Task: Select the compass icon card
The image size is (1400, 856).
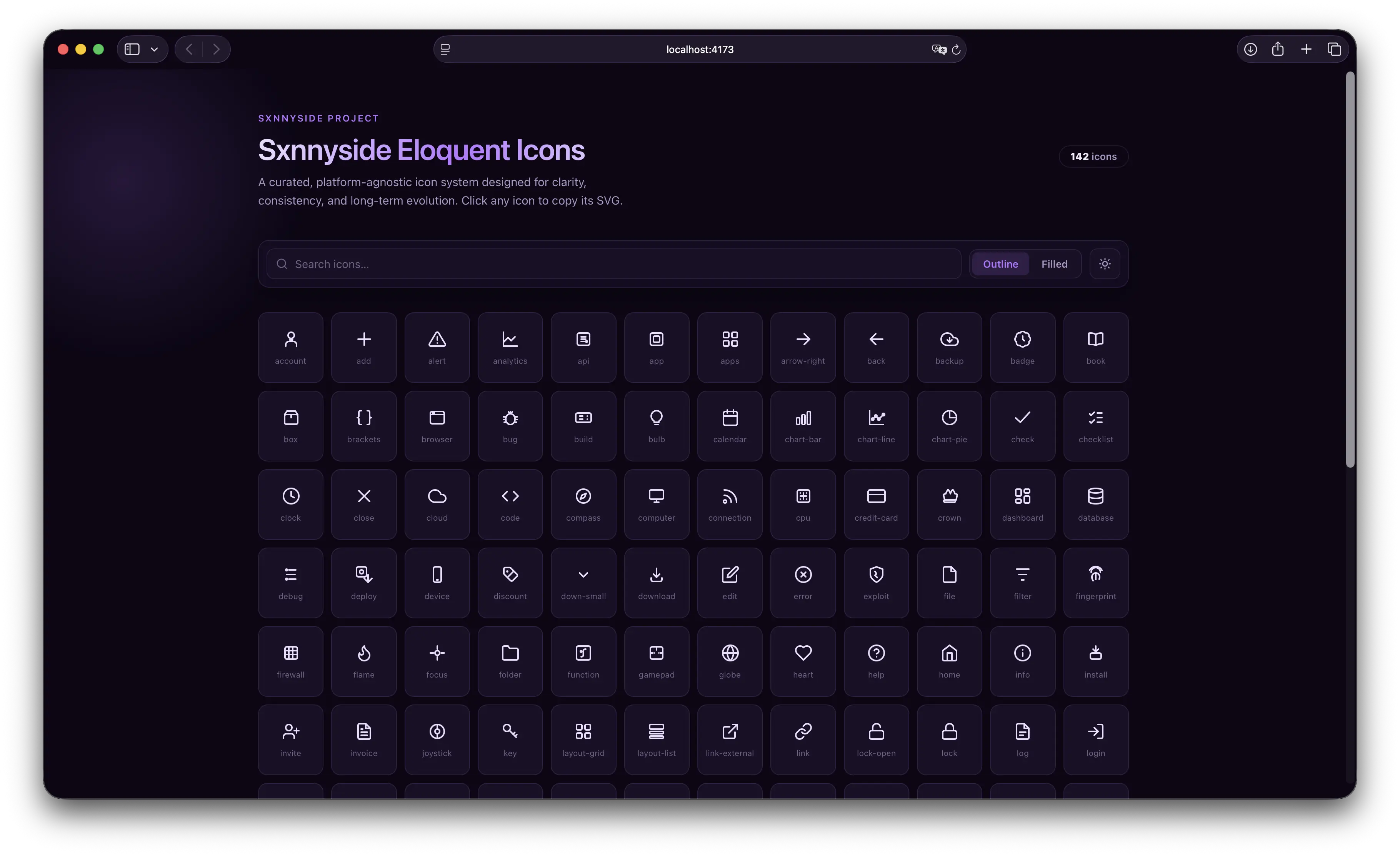Action: tap(583, 504)
